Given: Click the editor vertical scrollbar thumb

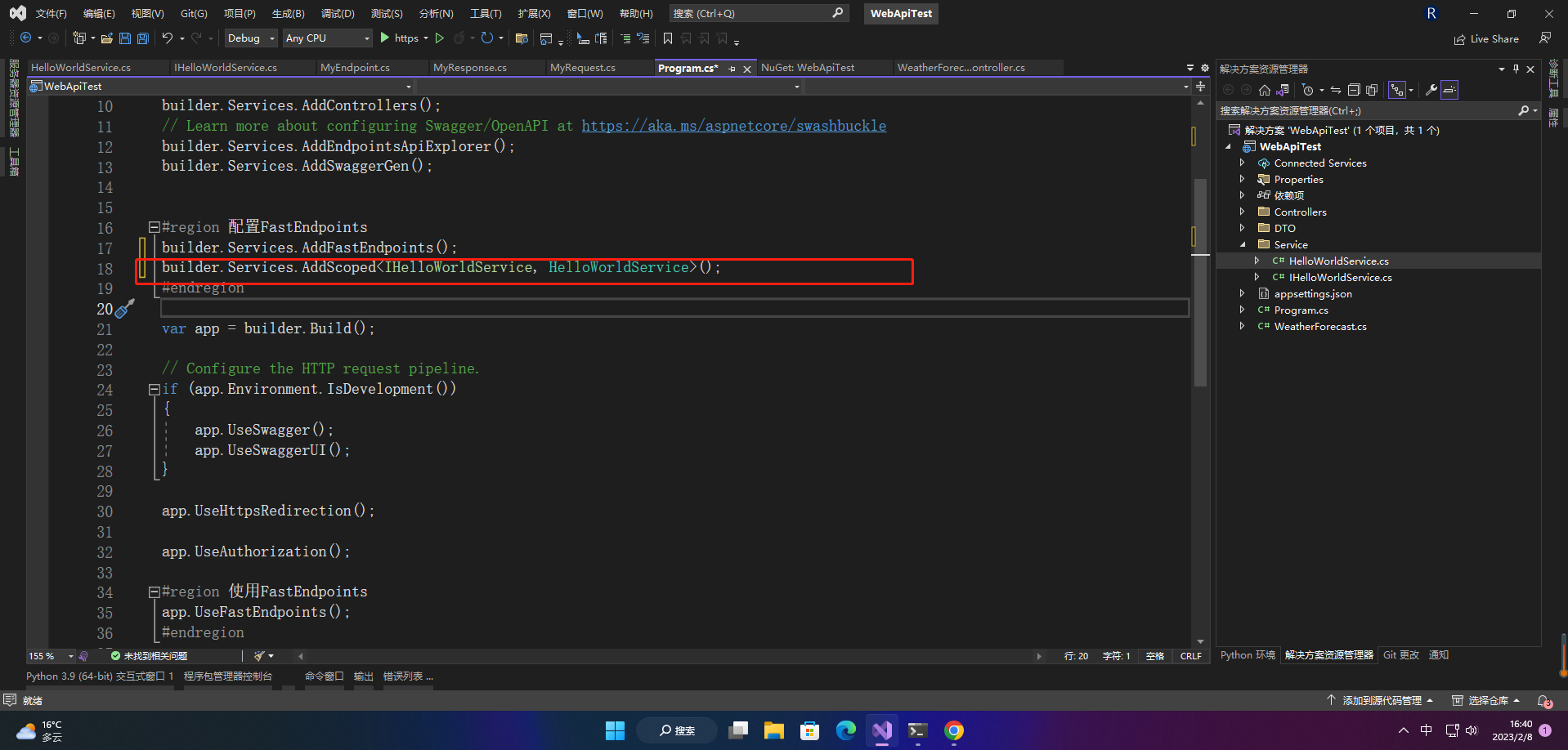Looking at the screenshot, I should [1200, 282].
